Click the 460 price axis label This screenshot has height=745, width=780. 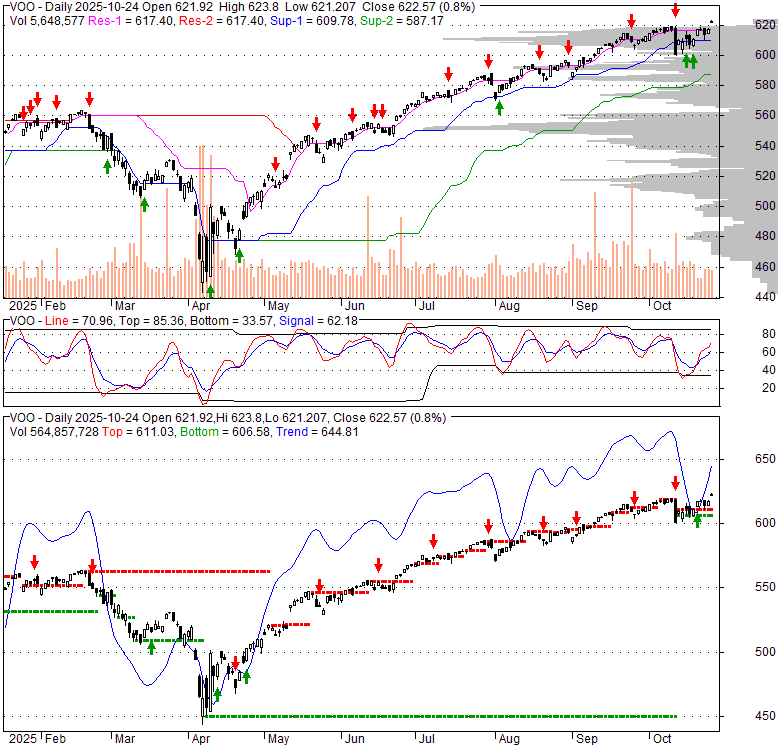765,267
